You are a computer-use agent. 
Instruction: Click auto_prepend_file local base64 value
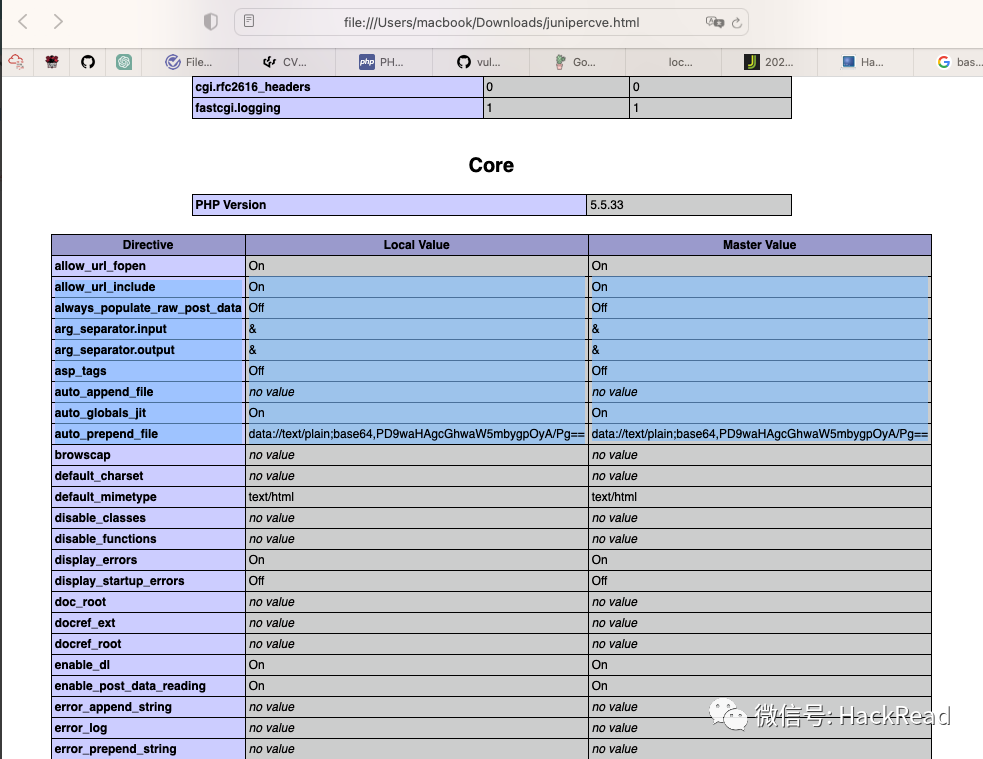tap(417, 434)
